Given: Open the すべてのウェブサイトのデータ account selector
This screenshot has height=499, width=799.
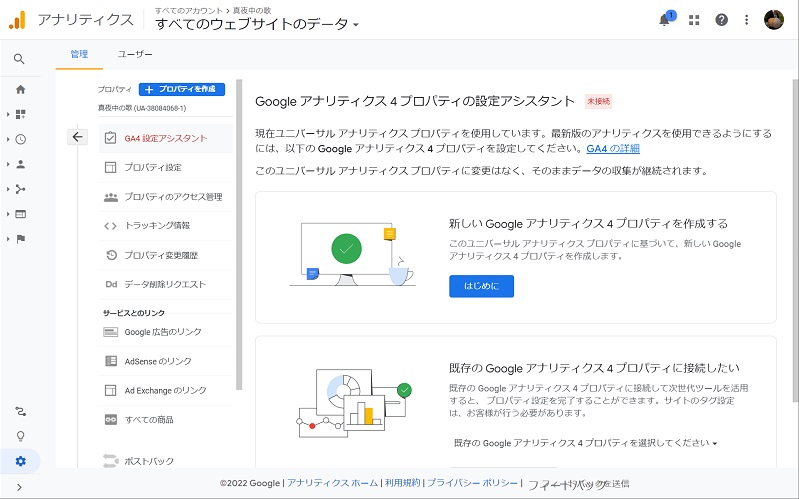Looking at the screenshot, I should point(257,24).
